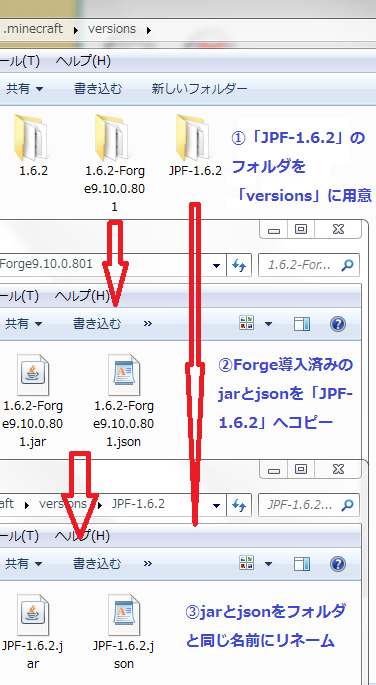The height and width of the screenshot is (685, 376).
Task: Select the JPF-1.6.2.jar file
Action: [x=33, y=632]
